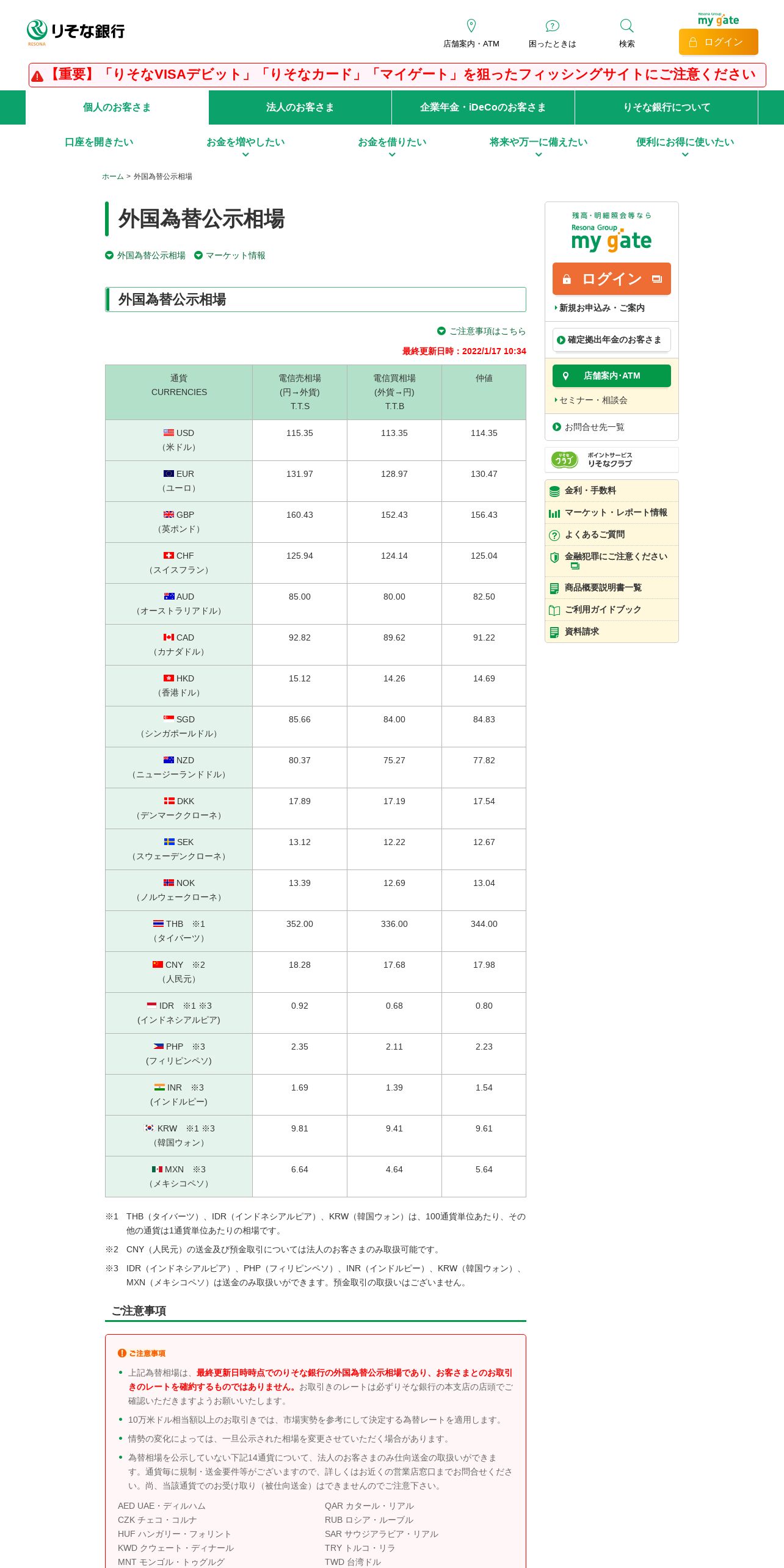Select the 企業年金・iDeCoのお客さま tab

click(484, 107)
